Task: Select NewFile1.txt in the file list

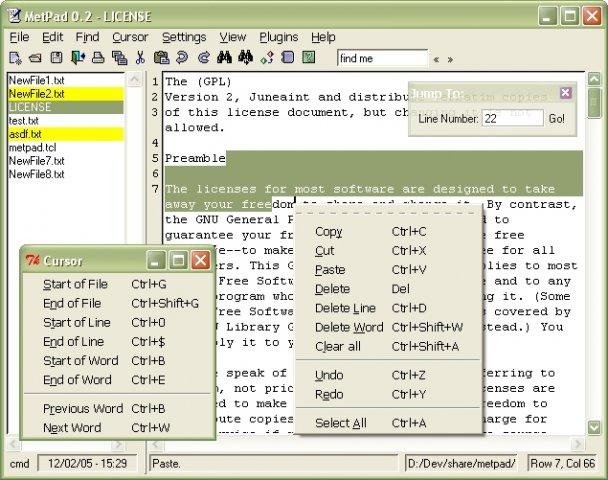Action: (x=66, y=80)
